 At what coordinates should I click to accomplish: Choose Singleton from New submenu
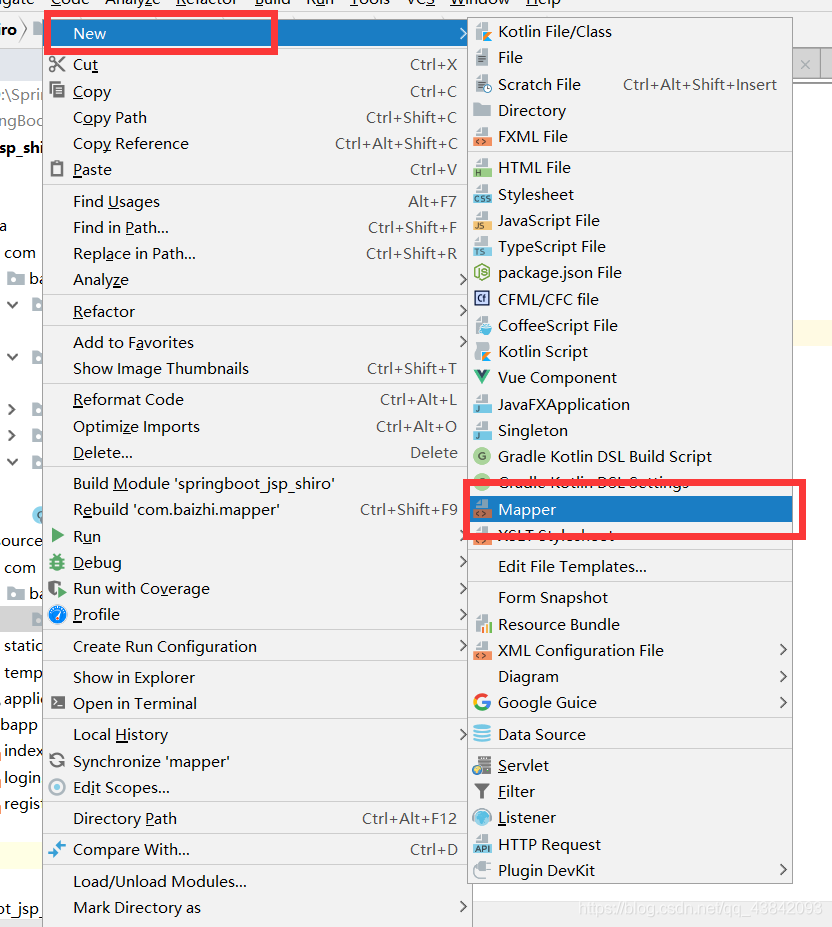(x=631, y=430)
